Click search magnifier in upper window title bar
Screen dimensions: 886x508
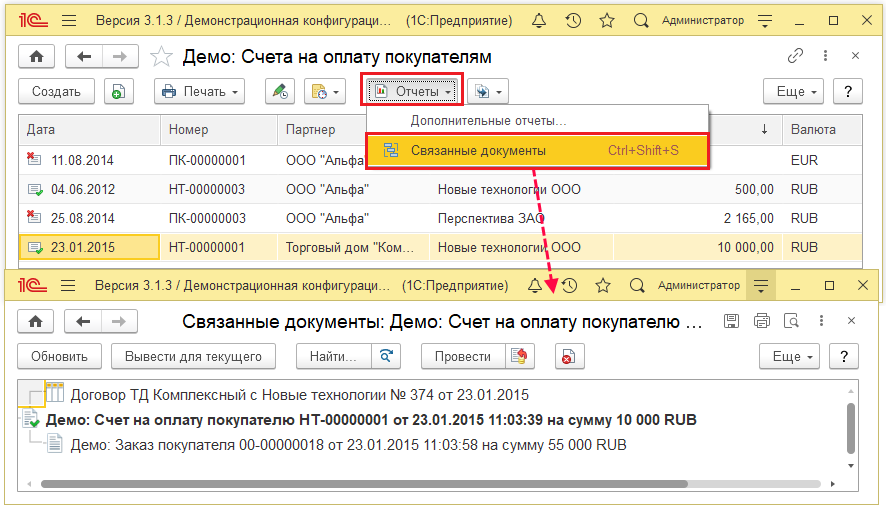(x=641, y=21)
